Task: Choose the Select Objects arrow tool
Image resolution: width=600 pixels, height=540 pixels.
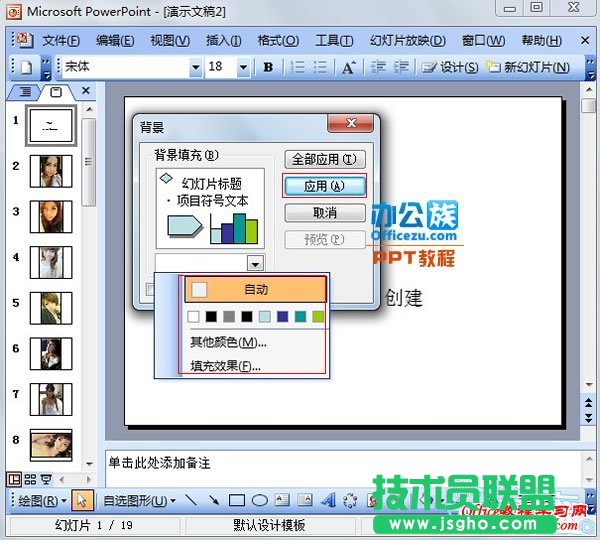Action: coord(82,501)
